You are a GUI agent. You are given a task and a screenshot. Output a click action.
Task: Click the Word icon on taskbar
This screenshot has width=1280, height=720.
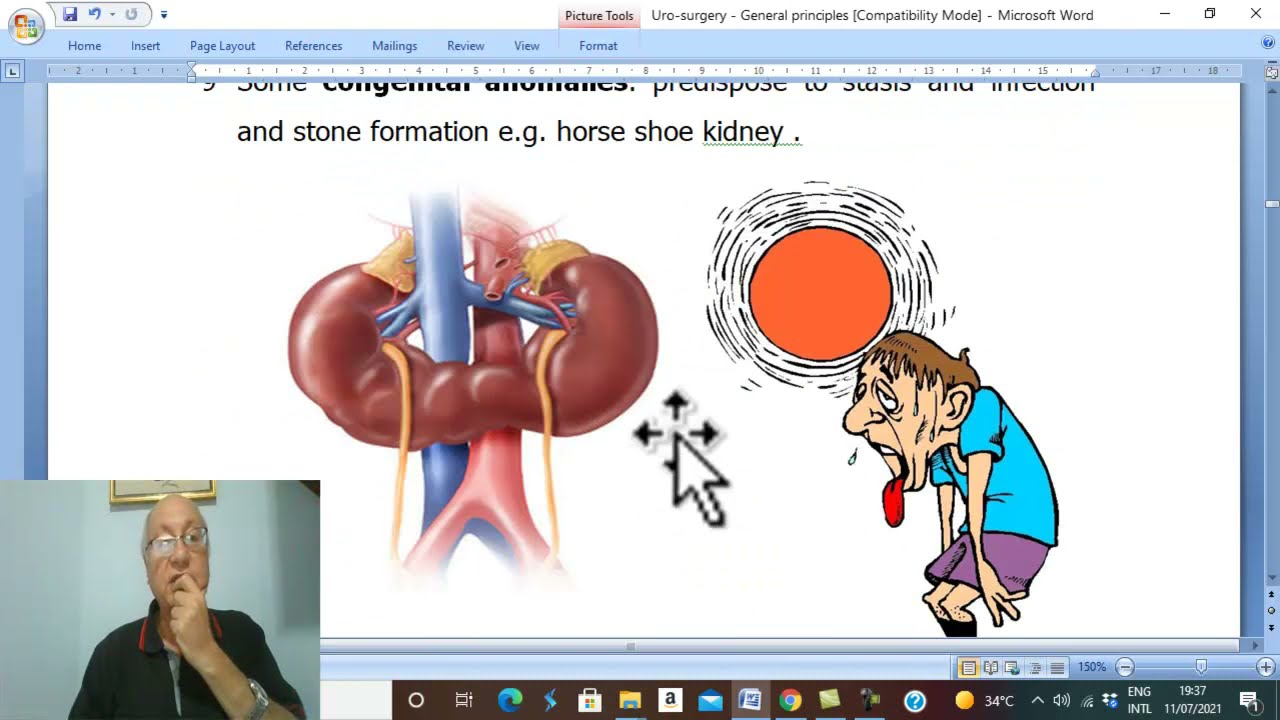point(750,700)
